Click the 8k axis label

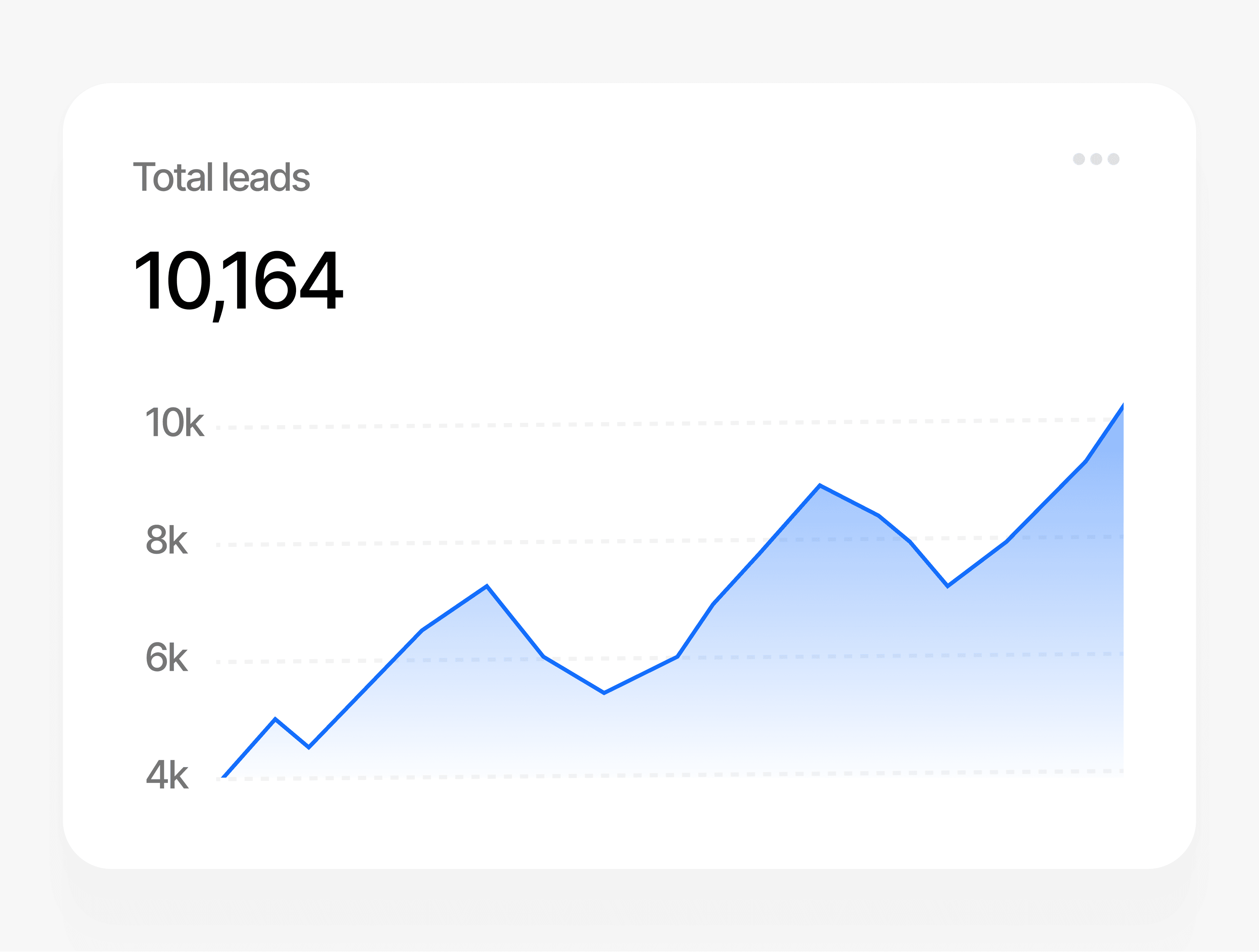pyautogui.click(x=167, y=540)
